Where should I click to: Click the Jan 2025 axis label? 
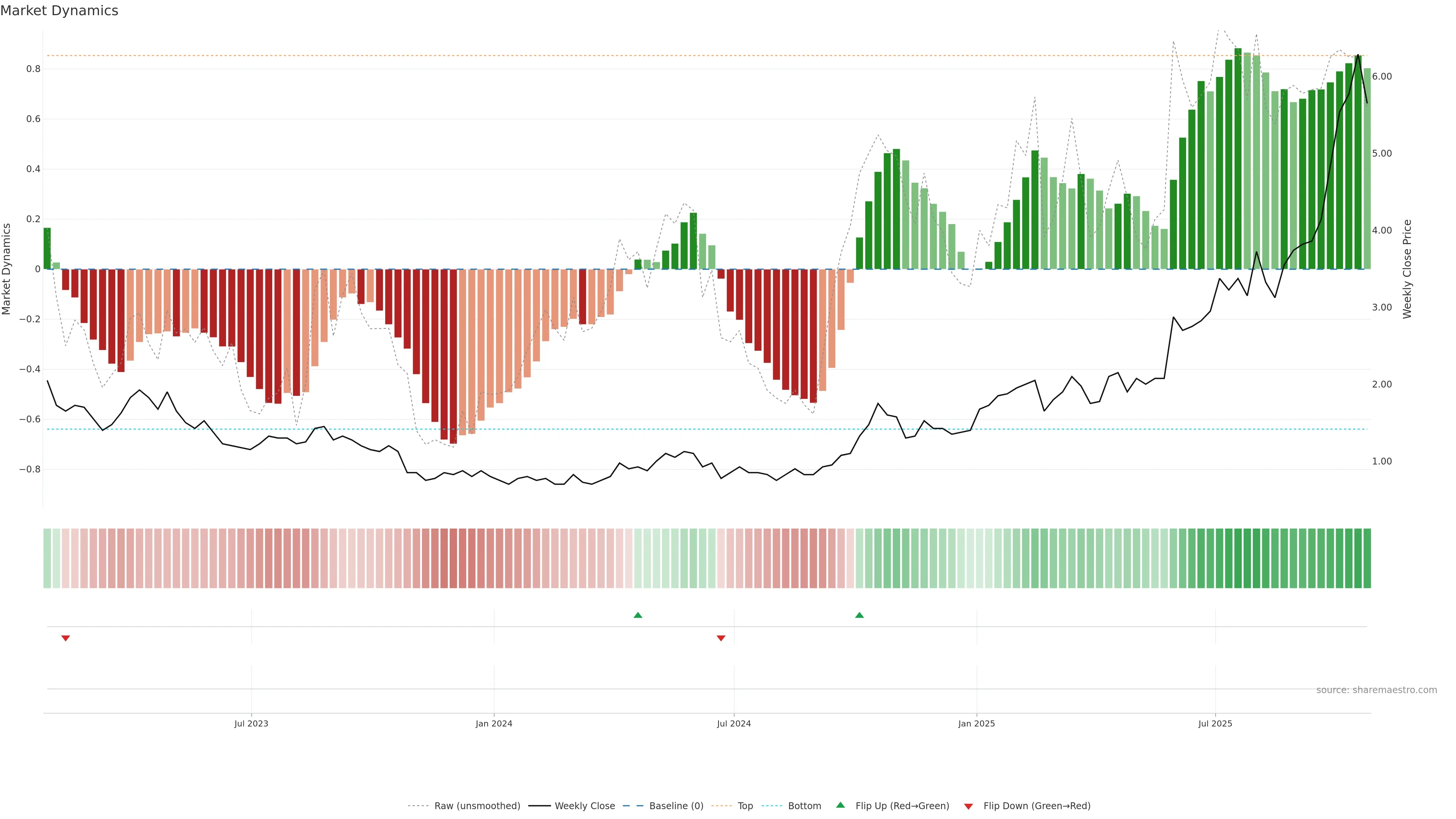(x=976, y=723)
